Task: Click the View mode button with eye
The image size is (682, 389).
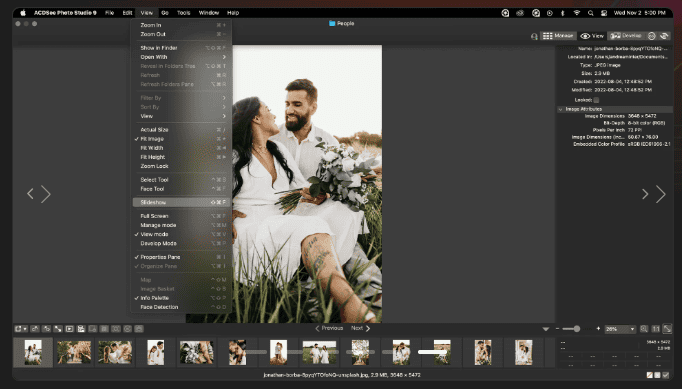Action: click(592, 36)
